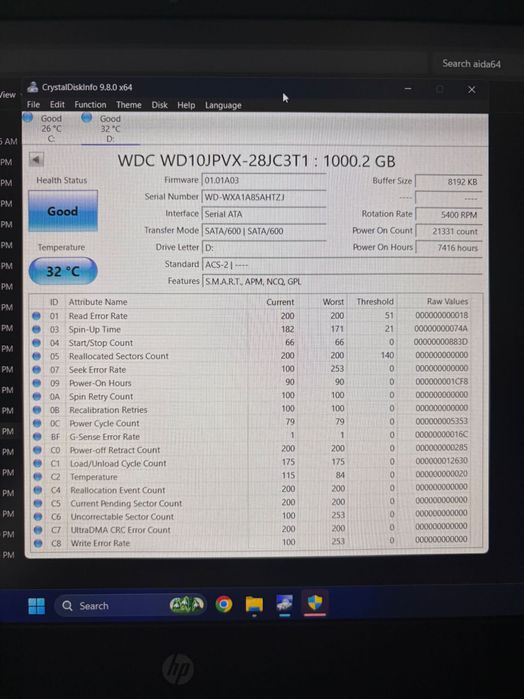Click the Transfer Mode SATA/600 field
The height and width of the screenshot is (699, 524).
point(264,231)
